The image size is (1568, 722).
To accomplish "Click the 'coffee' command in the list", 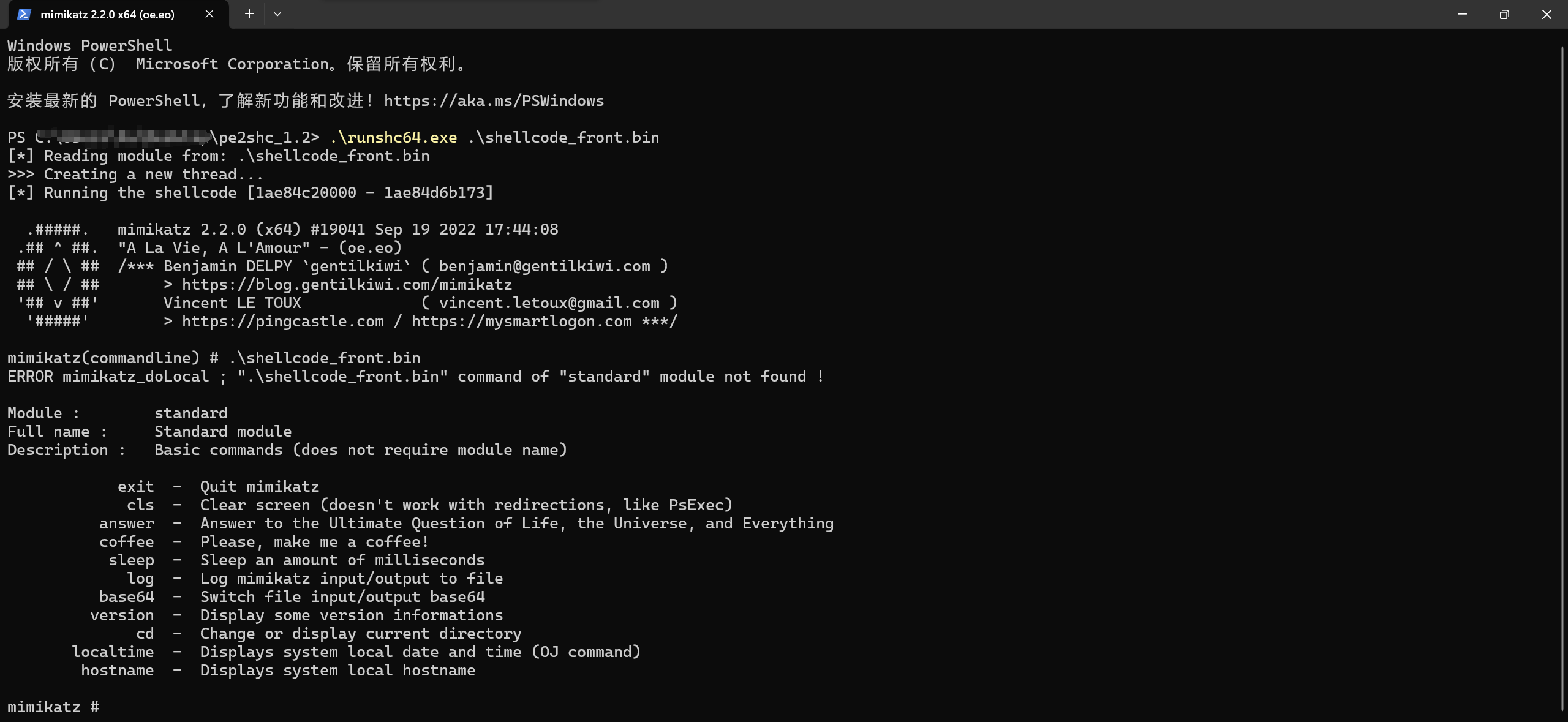I will coord(127,542).
